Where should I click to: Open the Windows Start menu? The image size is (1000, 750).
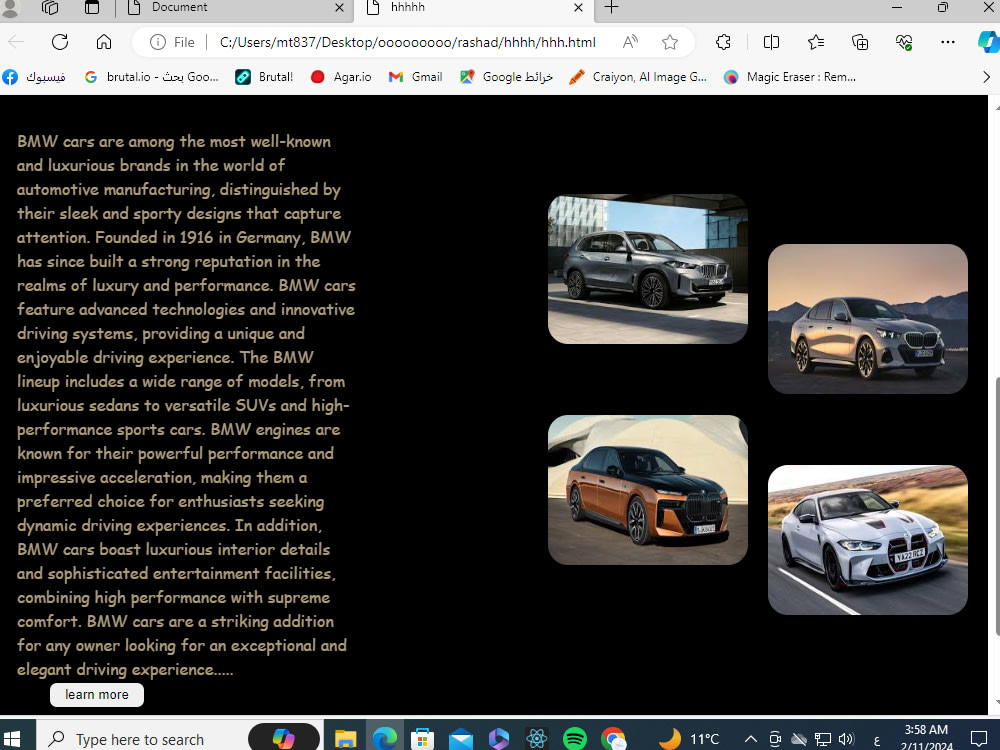point(12,739)
